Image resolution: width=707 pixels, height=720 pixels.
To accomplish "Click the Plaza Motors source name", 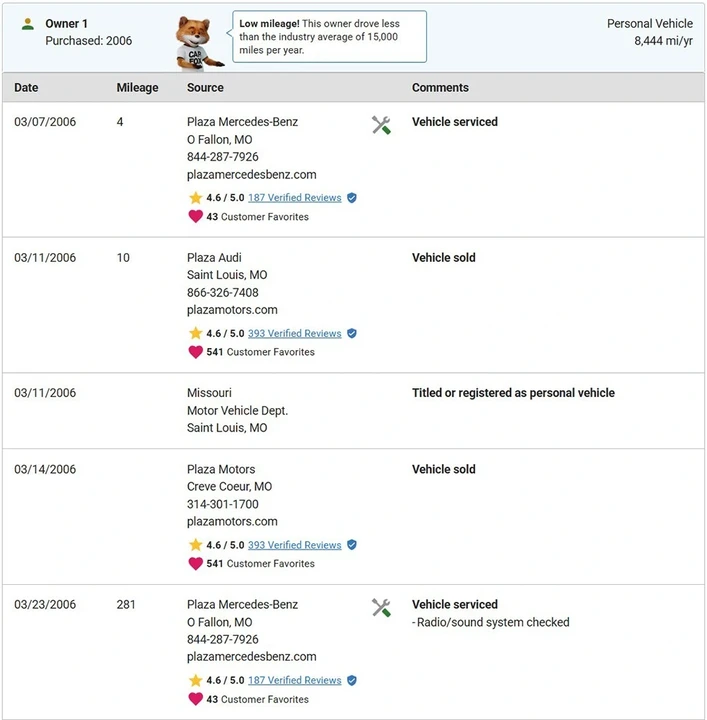I will click(221, 469).
